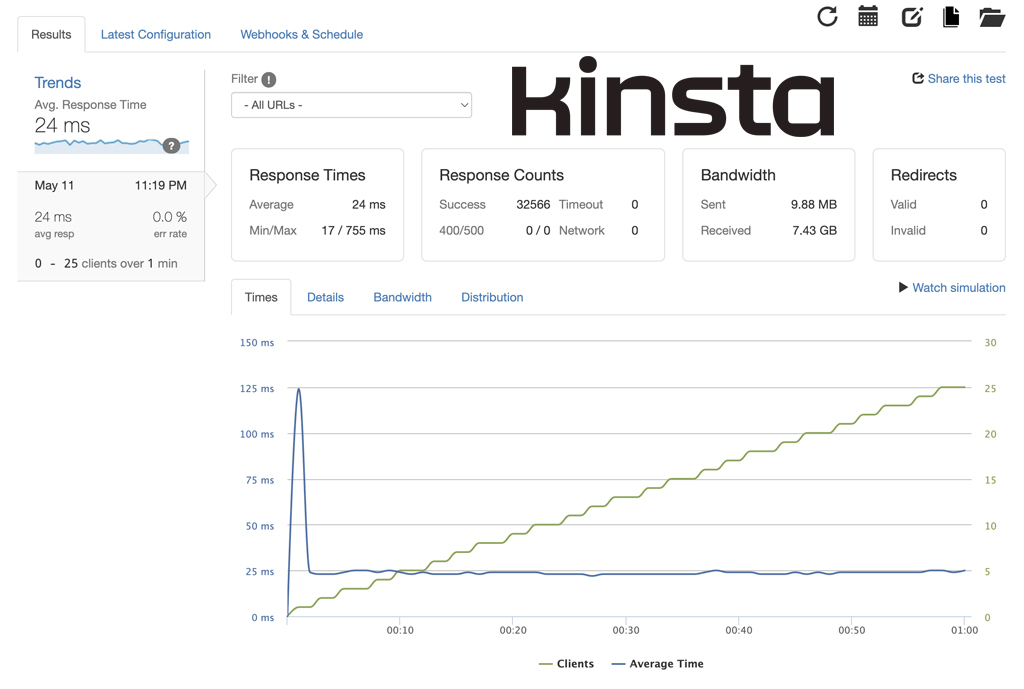Click the Kinsta logo
The width and height of the screenshot is (1024, 689).
coord(673,97)
